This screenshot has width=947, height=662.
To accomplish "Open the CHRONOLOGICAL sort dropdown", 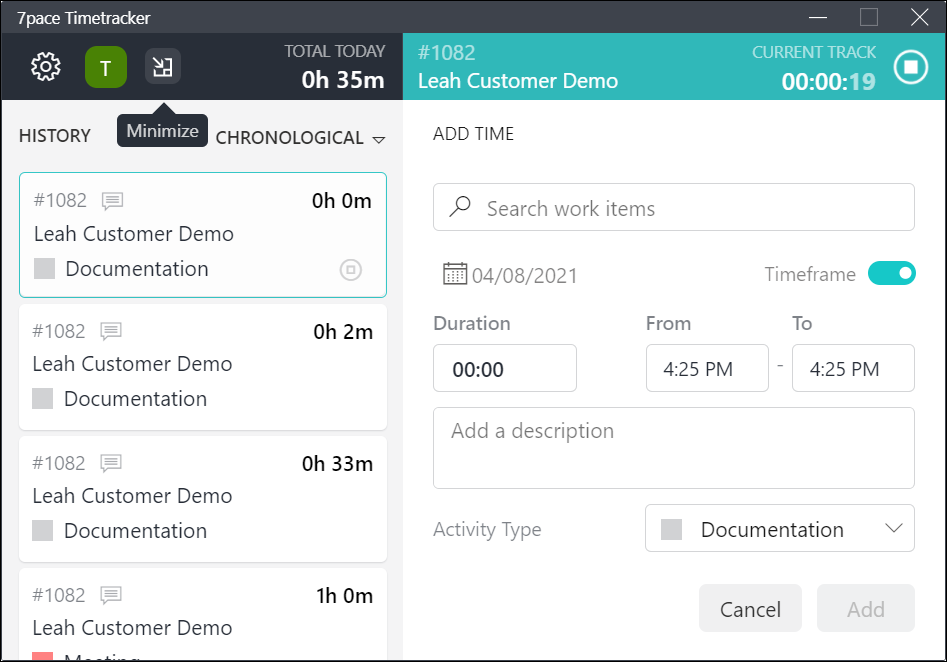I will pos(300,138).
